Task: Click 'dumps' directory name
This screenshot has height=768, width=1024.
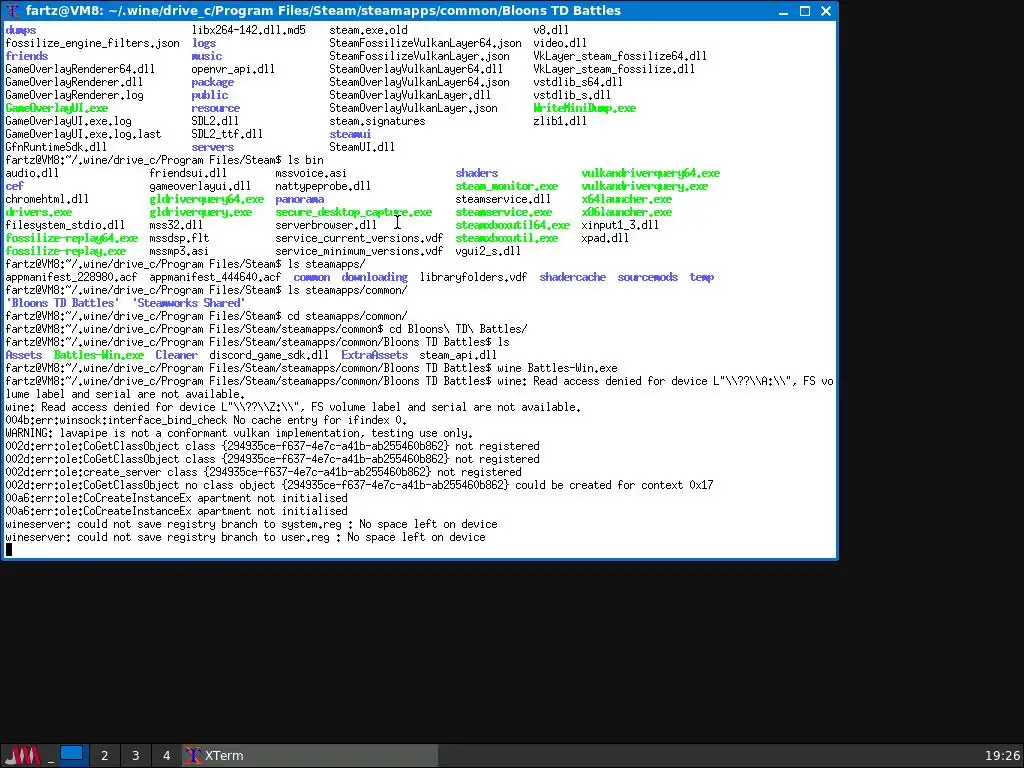Action: pos(21,30)
